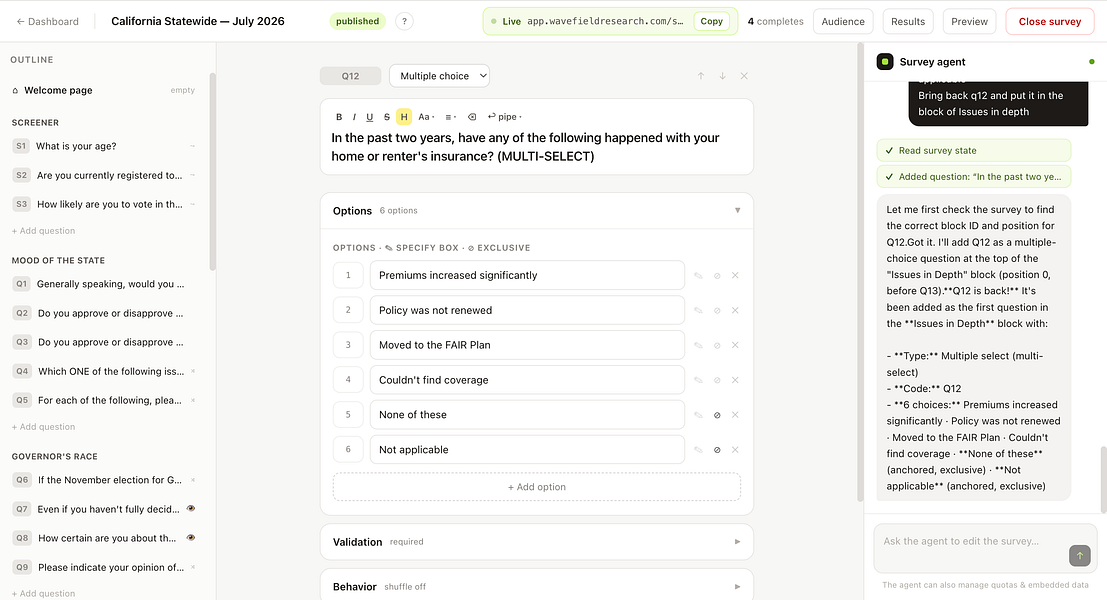The width and height of the screenshot is (1107, 600).
Task: Select Q6 'If the November election' in outline
Action: point(104,480)
